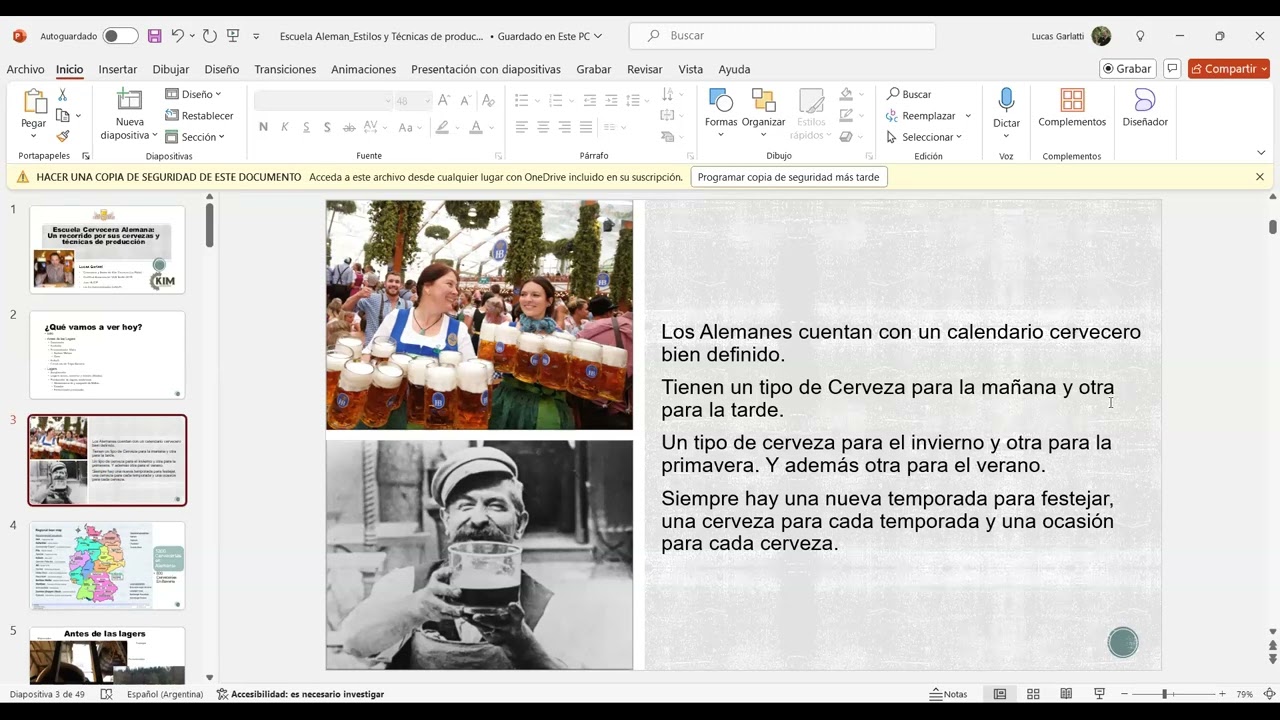Open the comments icon
The height and width of the screenshot is (720, 1280).
pyautogui.click(x=1172, y=69)
